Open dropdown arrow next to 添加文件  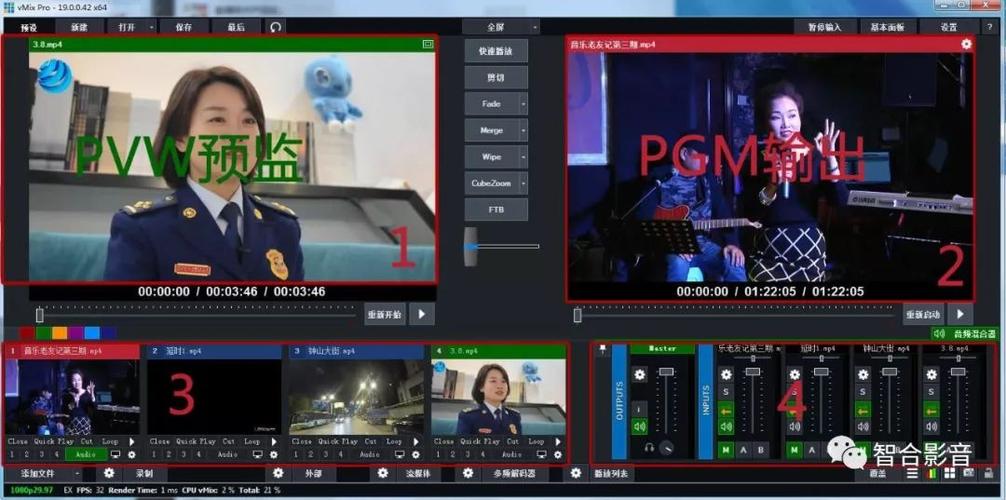pyautogui.click(x=77, y=474)
